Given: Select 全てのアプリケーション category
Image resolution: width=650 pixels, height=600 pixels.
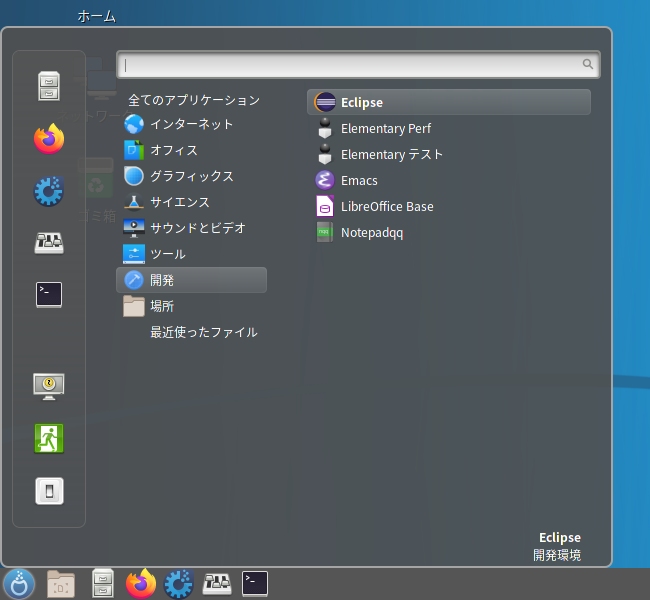Looking at the screenshot, I should tap(194, 100).
